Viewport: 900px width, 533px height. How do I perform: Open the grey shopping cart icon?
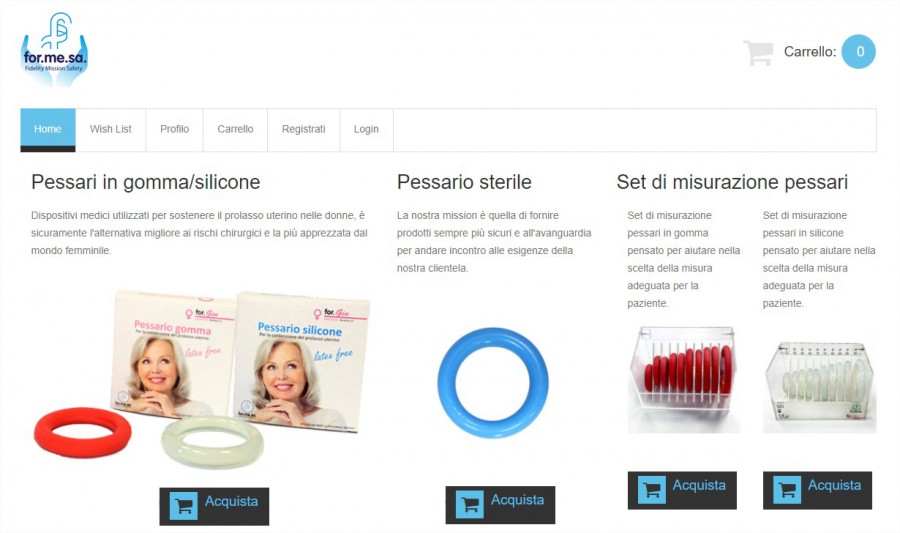coord(758,53)
